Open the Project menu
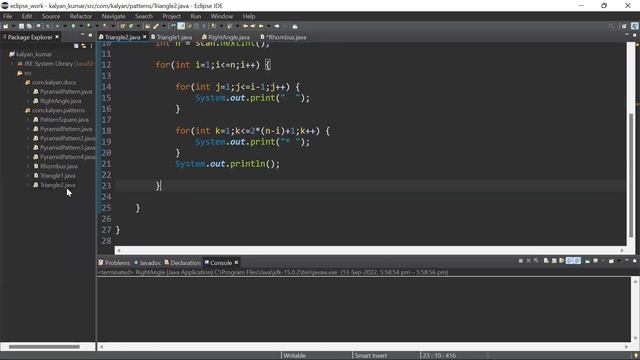 (171, 16)
